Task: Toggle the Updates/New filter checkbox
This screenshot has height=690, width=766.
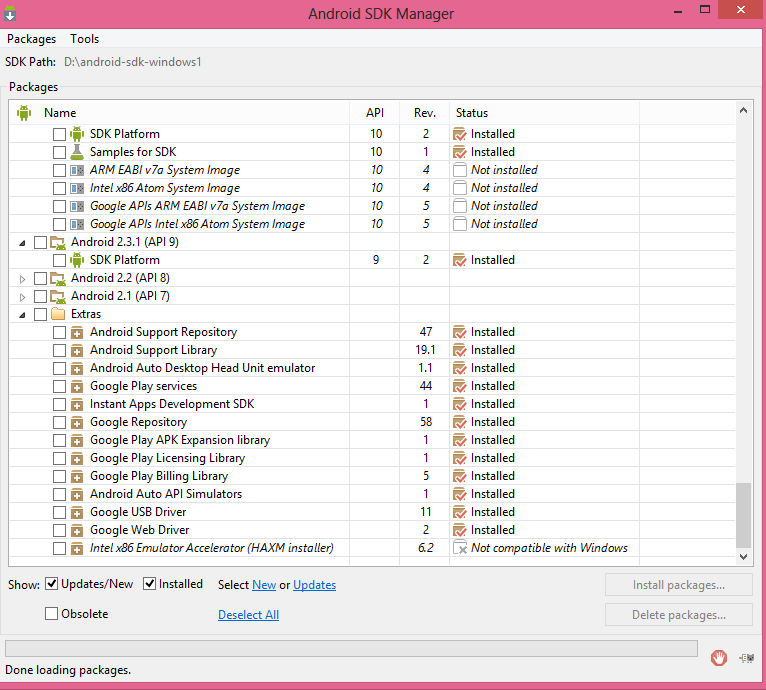Action: click(x=51, y=583)
